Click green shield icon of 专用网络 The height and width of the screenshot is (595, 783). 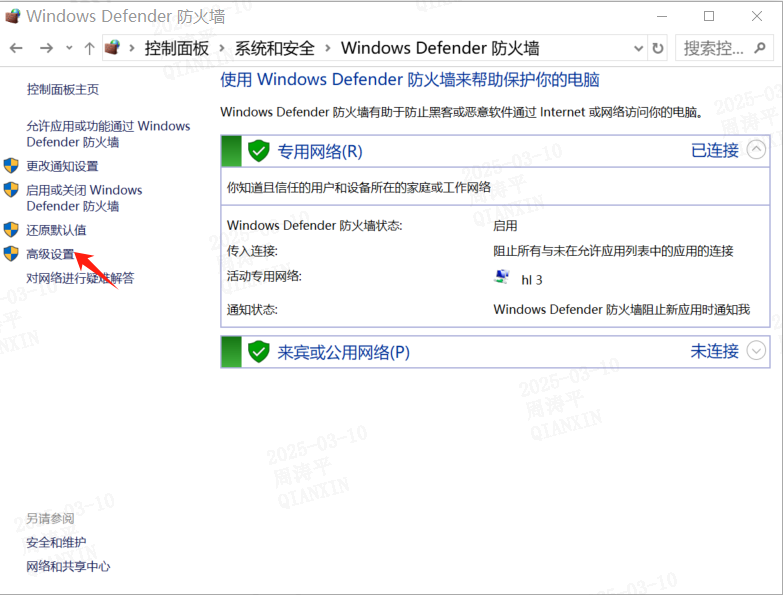[x=259, y=151]
